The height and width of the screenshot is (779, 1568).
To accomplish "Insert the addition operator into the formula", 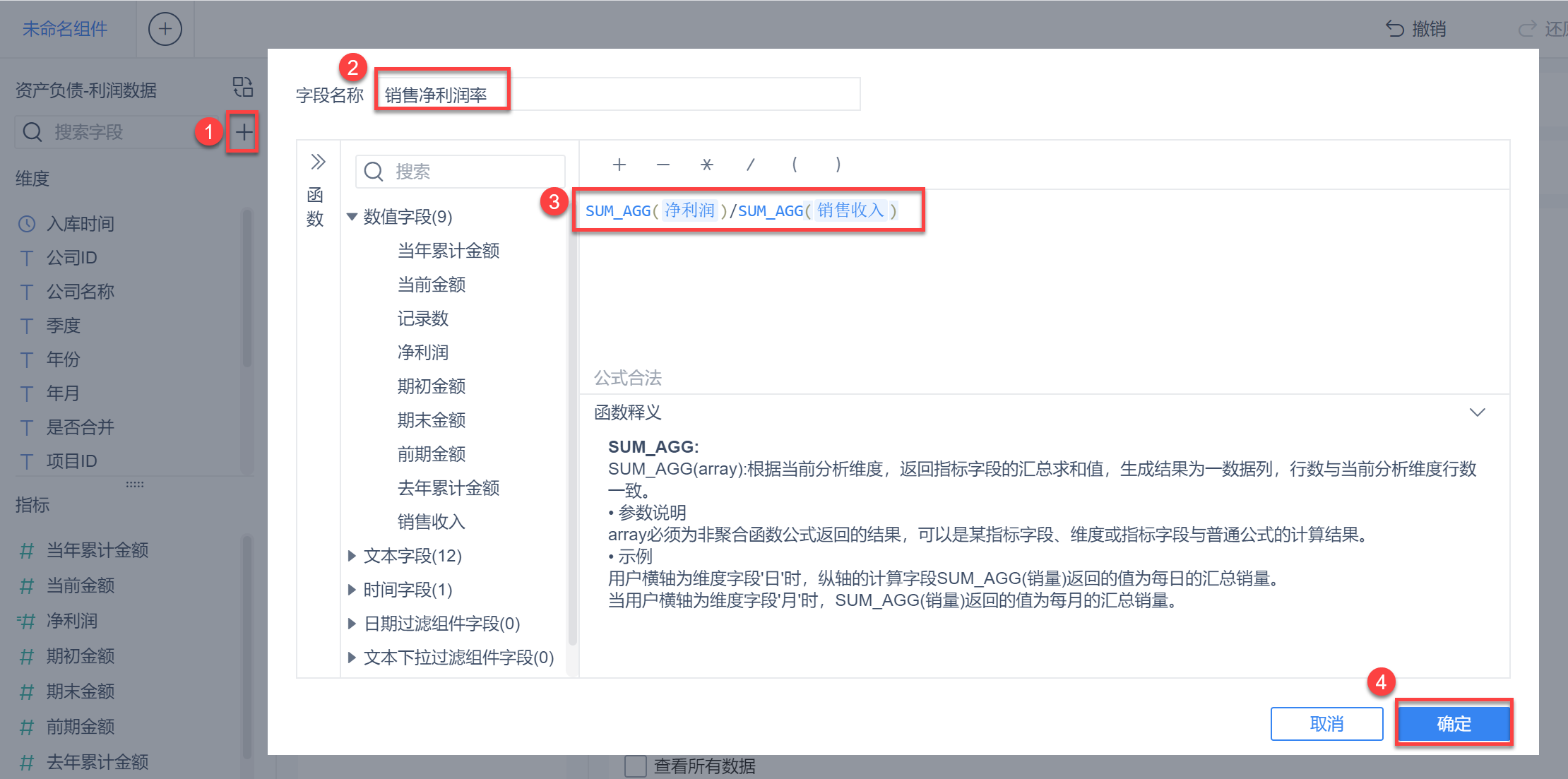I will coord(619,165).
